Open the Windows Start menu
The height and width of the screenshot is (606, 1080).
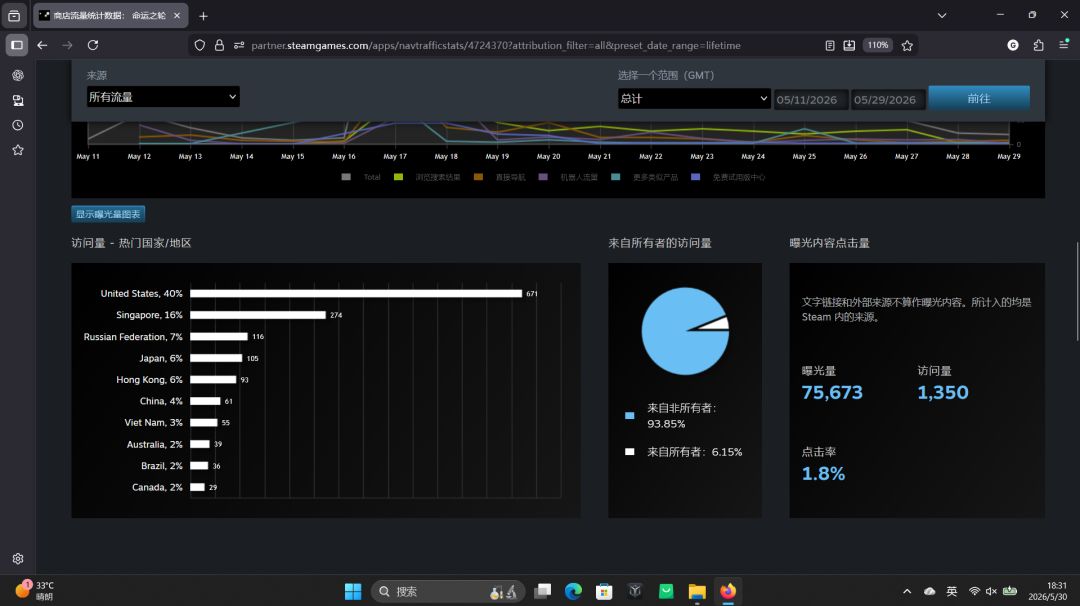pyautogui.click(x=353, y=591)
